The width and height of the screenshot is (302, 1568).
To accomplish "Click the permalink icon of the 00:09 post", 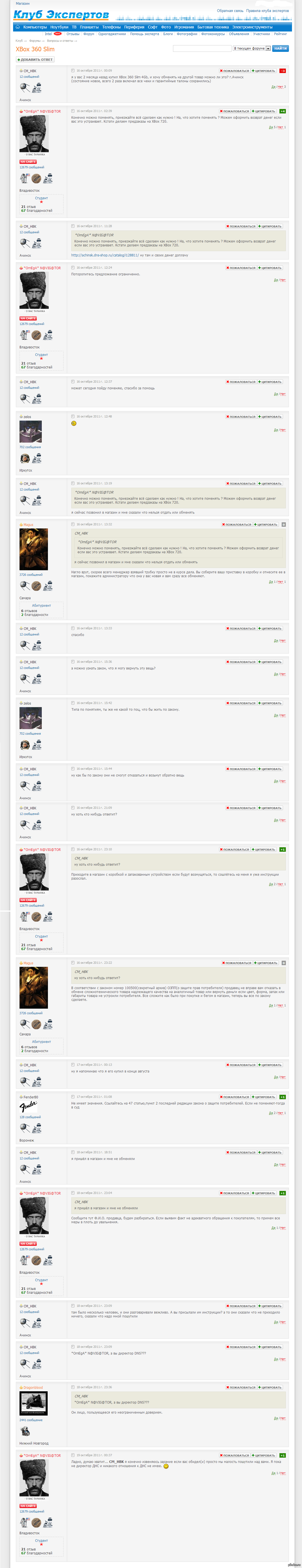I will (73, 71).
